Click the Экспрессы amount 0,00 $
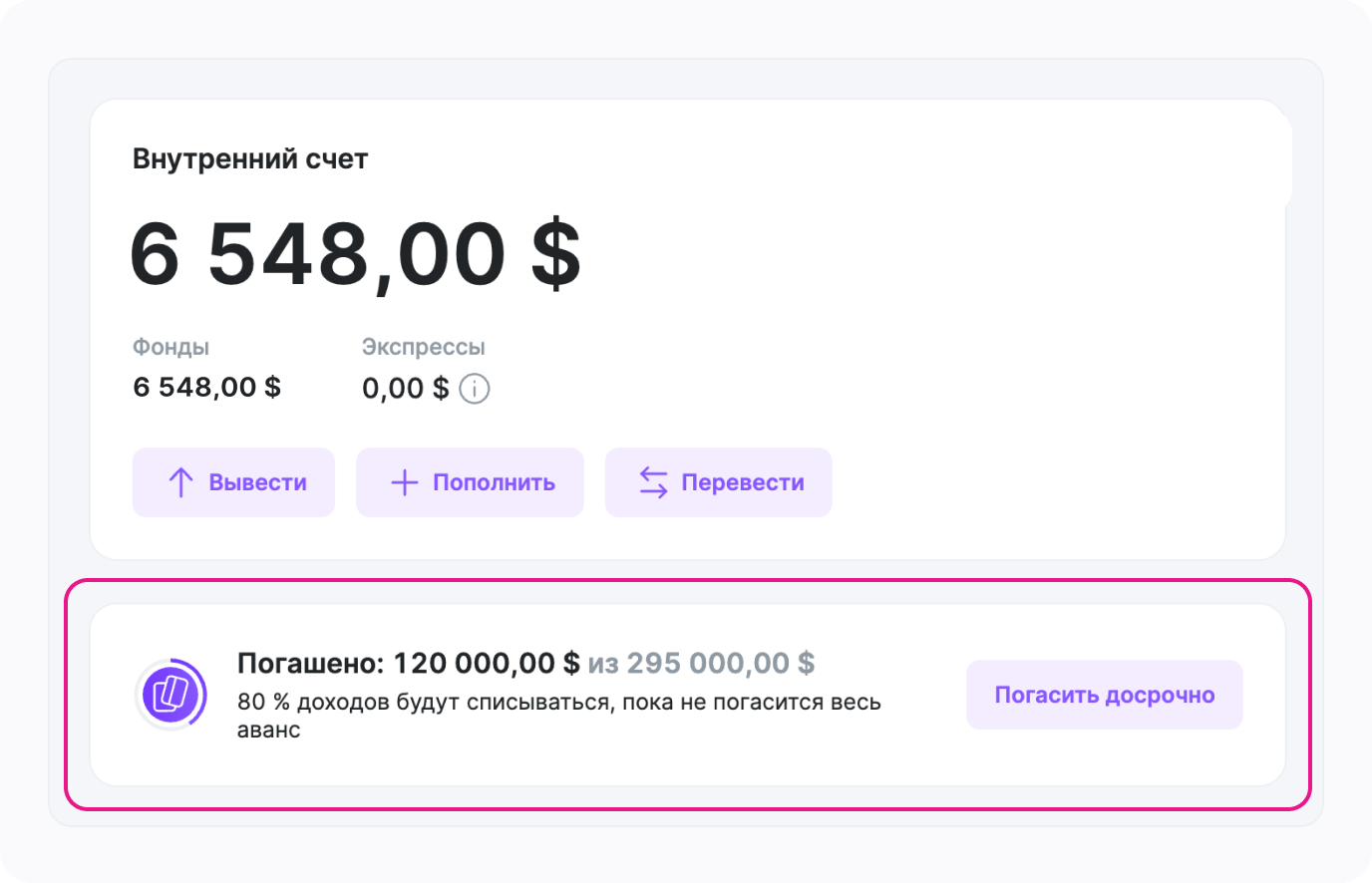The width and height of the screenshot is (1372, 883). click(x=405, y=388)
